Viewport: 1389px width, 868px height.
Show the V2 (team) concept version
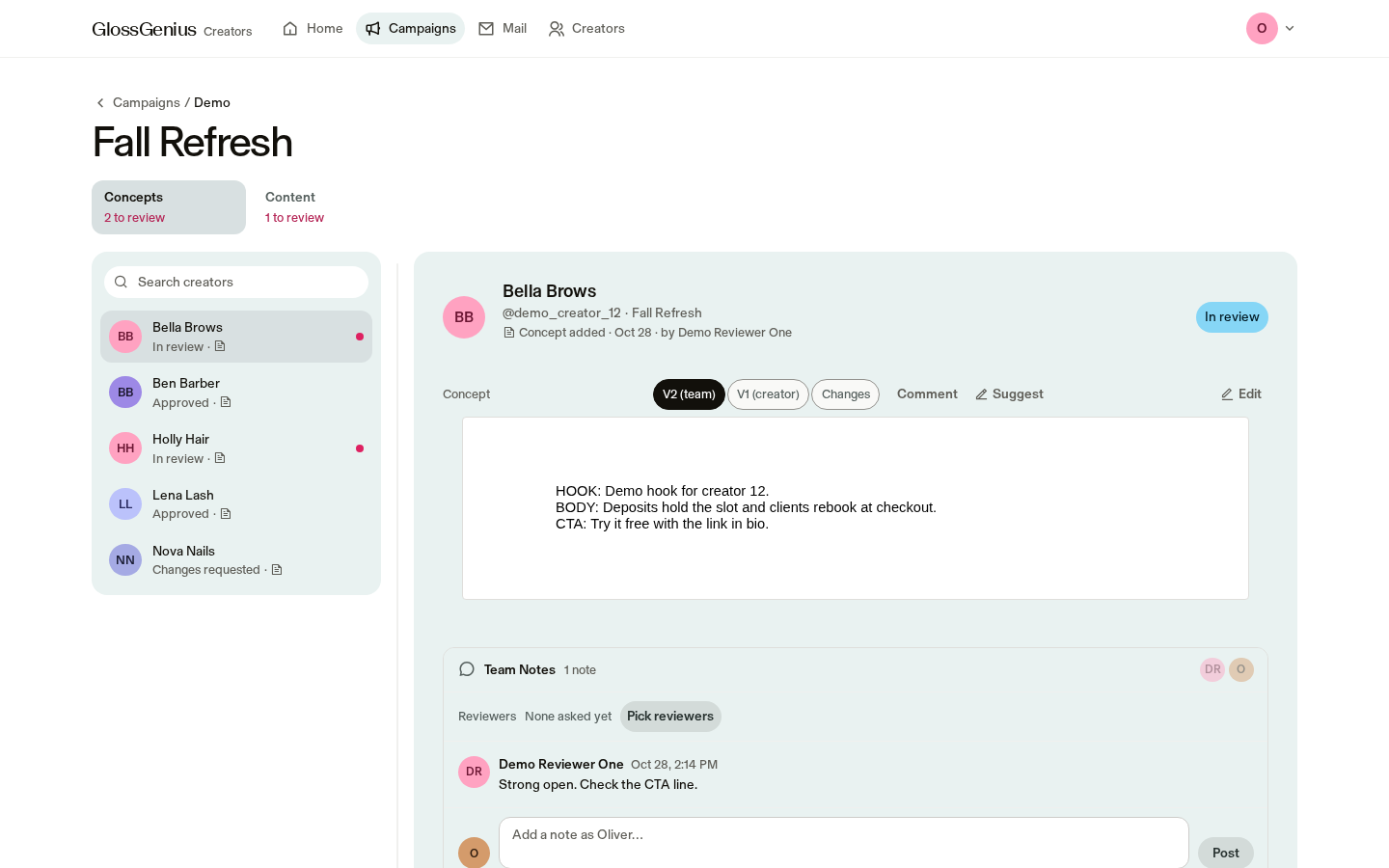[689, 394]
